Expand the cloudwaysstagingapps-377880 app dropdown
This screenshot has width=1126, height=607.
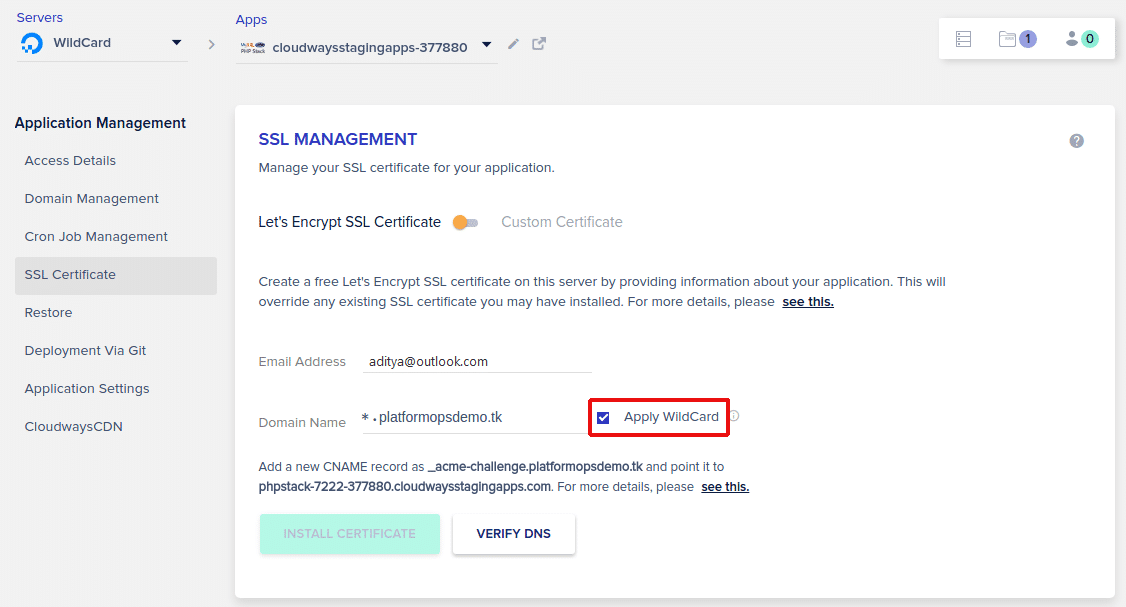486,45
